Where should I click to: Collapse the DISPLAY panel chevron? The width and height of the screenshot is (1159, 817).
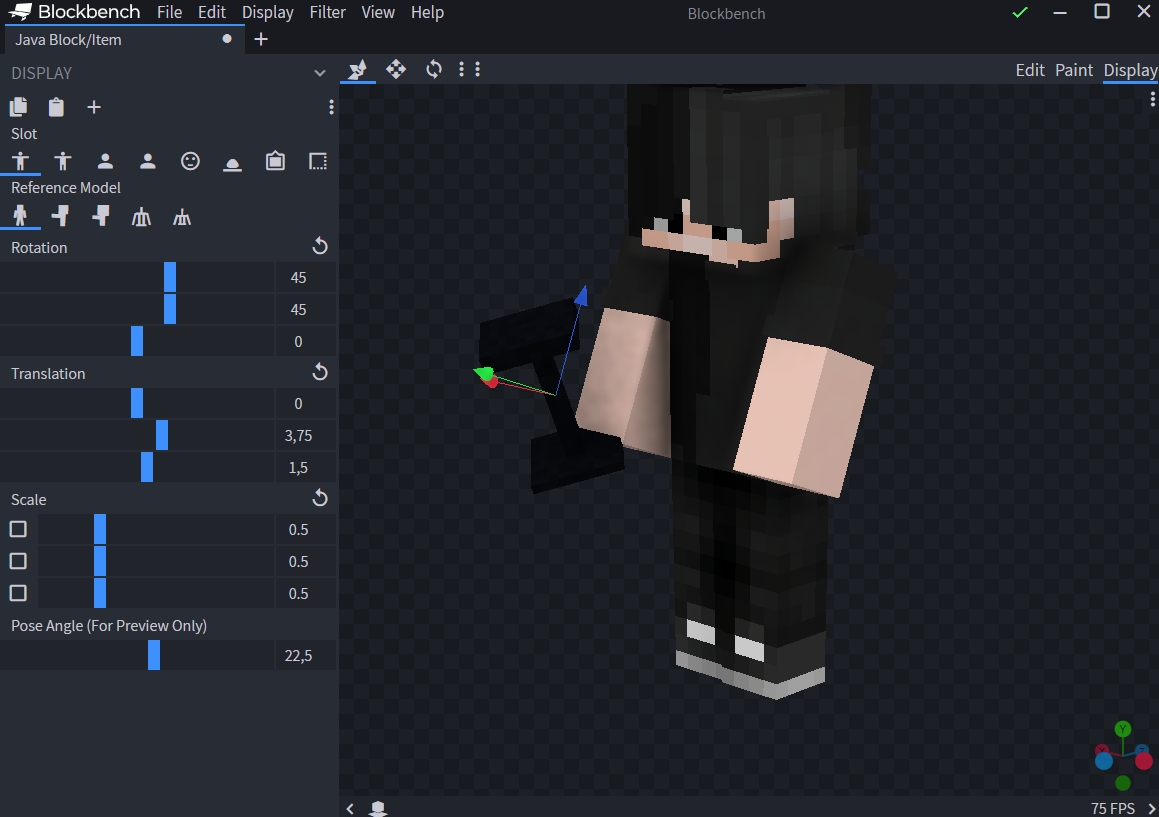(x=320, y=73)
